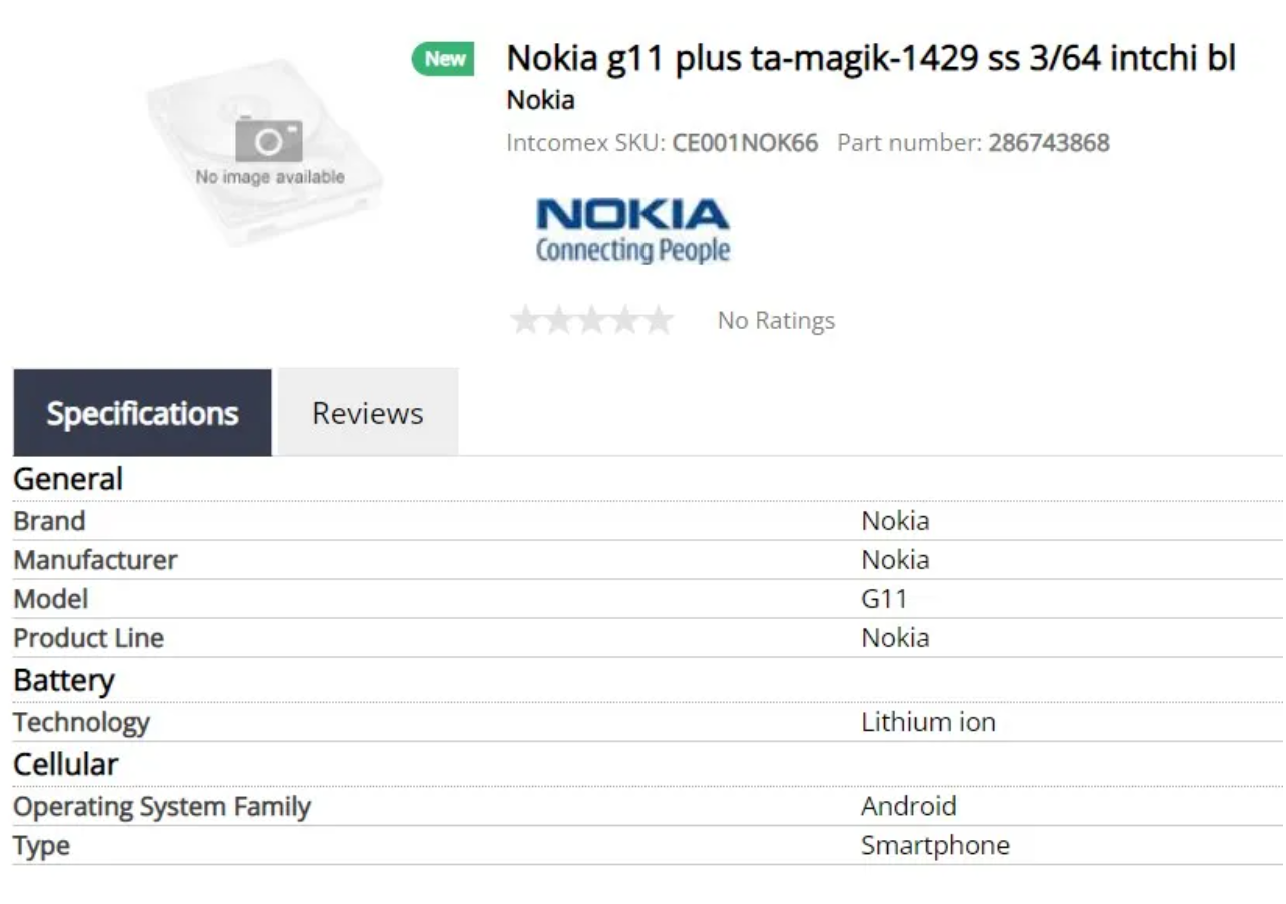Click the "Lithium ion" technology value
The width and height of the screenshot is (1286, 904).
point(929,722)
